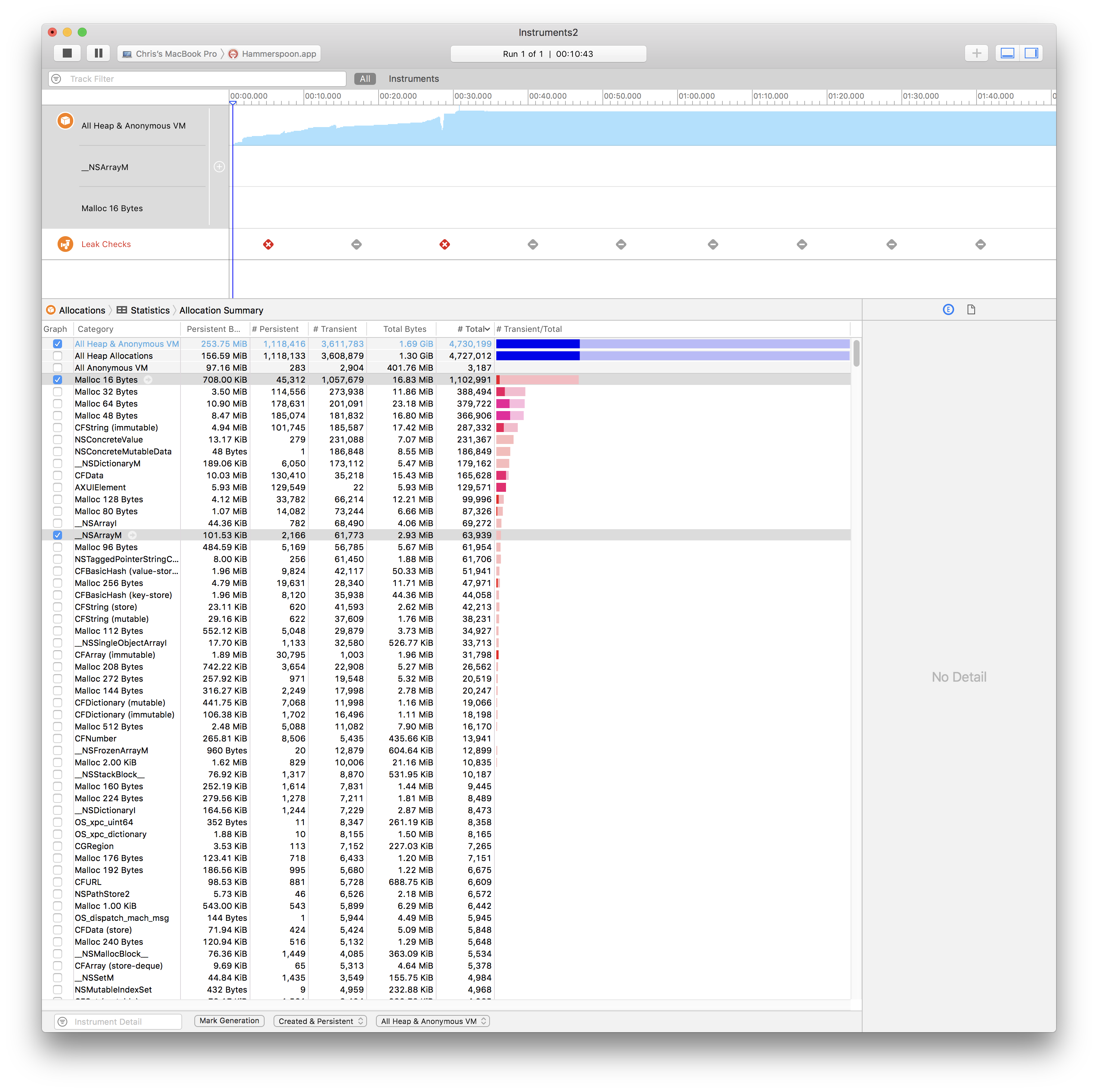Viewport: 1098px width, 1092px height.
Task: Enable the graph checkbox for Malloc 32 Bytes
Action: 58,392
